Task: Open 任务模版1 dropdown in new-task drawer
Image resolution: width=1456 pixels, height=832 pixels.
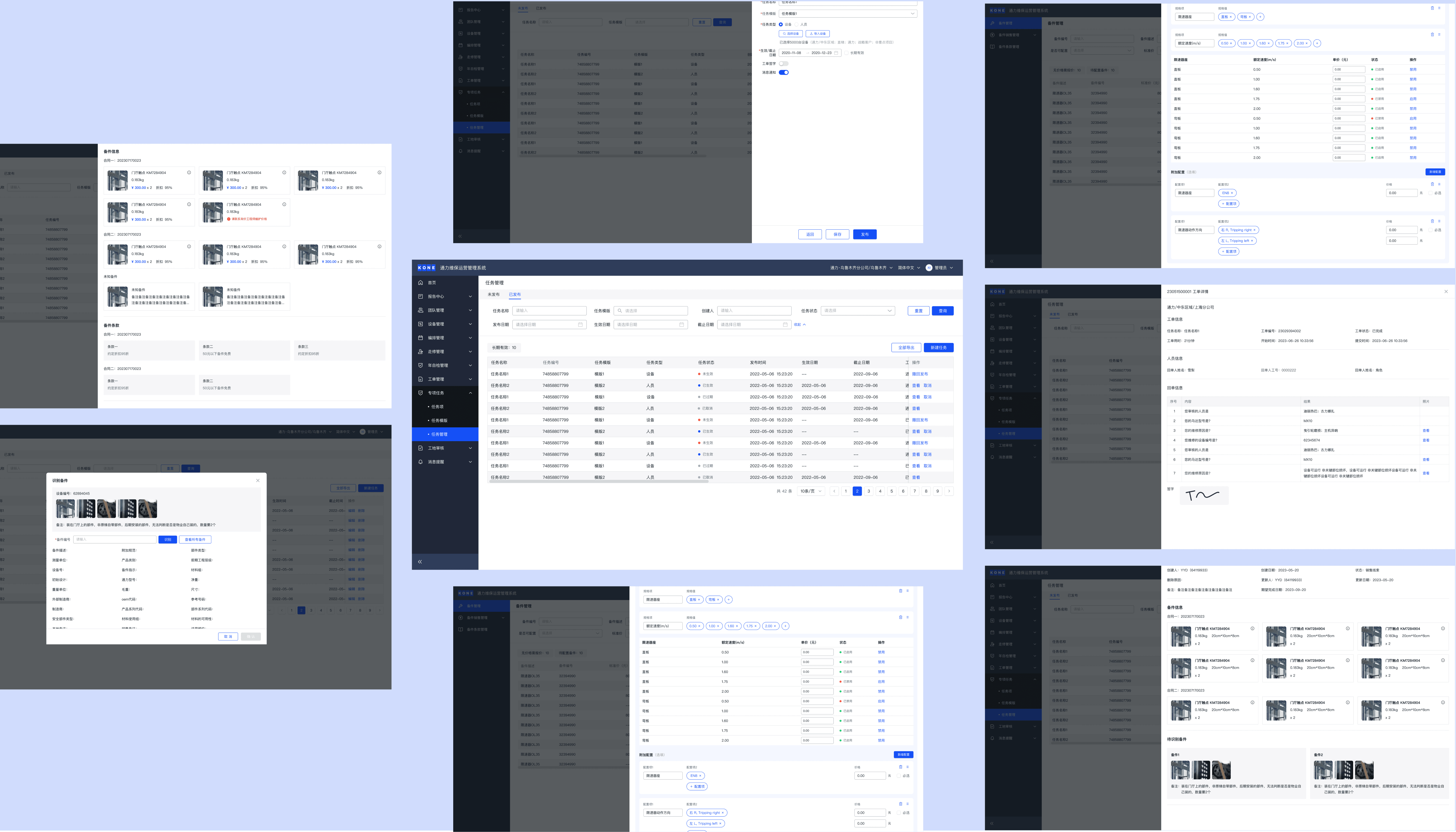Action: point(848,14)
